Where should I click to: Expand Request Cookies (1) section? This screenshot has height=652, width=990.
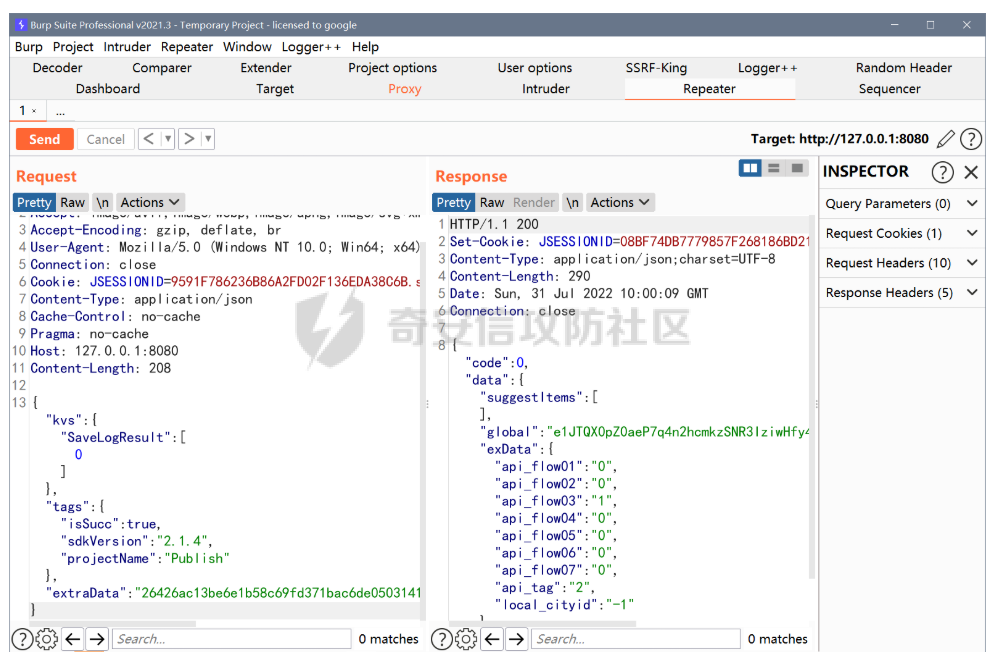click(x=902, y=233)
